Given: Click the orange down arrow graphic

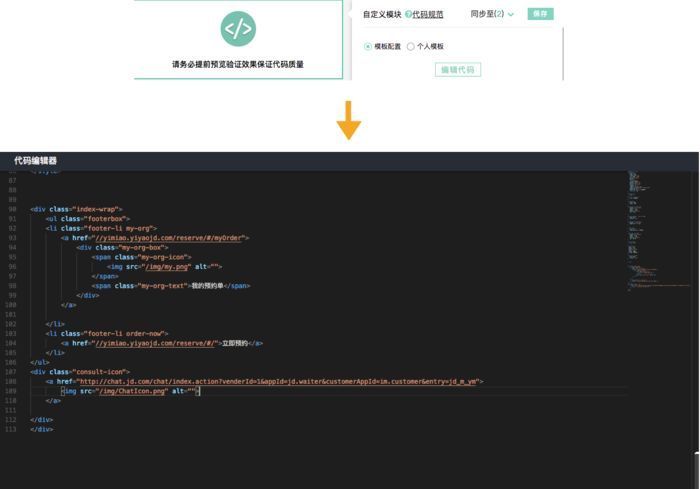Looking at the screenshot, I should [348, 119].
